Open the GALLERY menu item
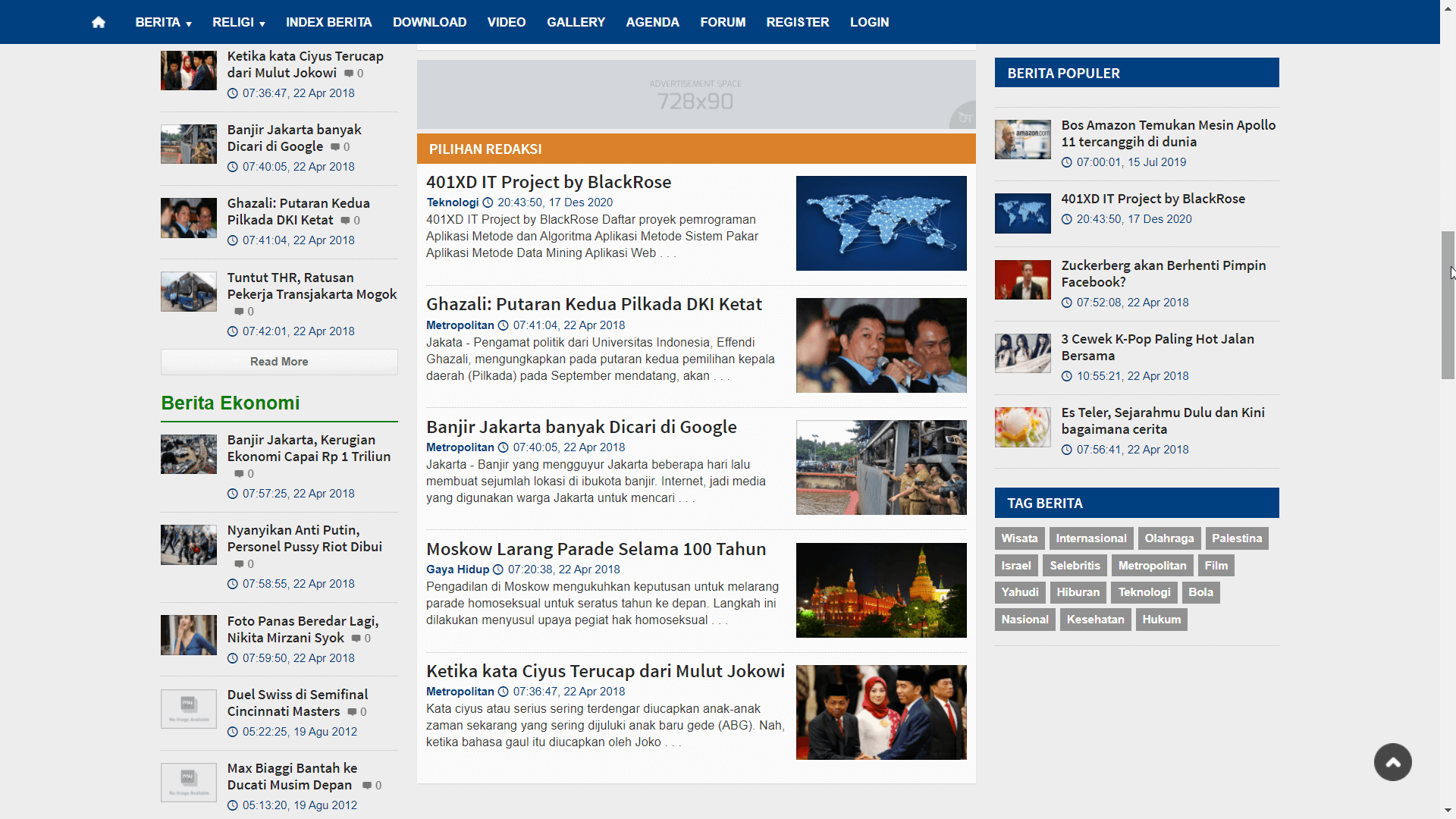1456x819 pixels. [x=576, y=22]
